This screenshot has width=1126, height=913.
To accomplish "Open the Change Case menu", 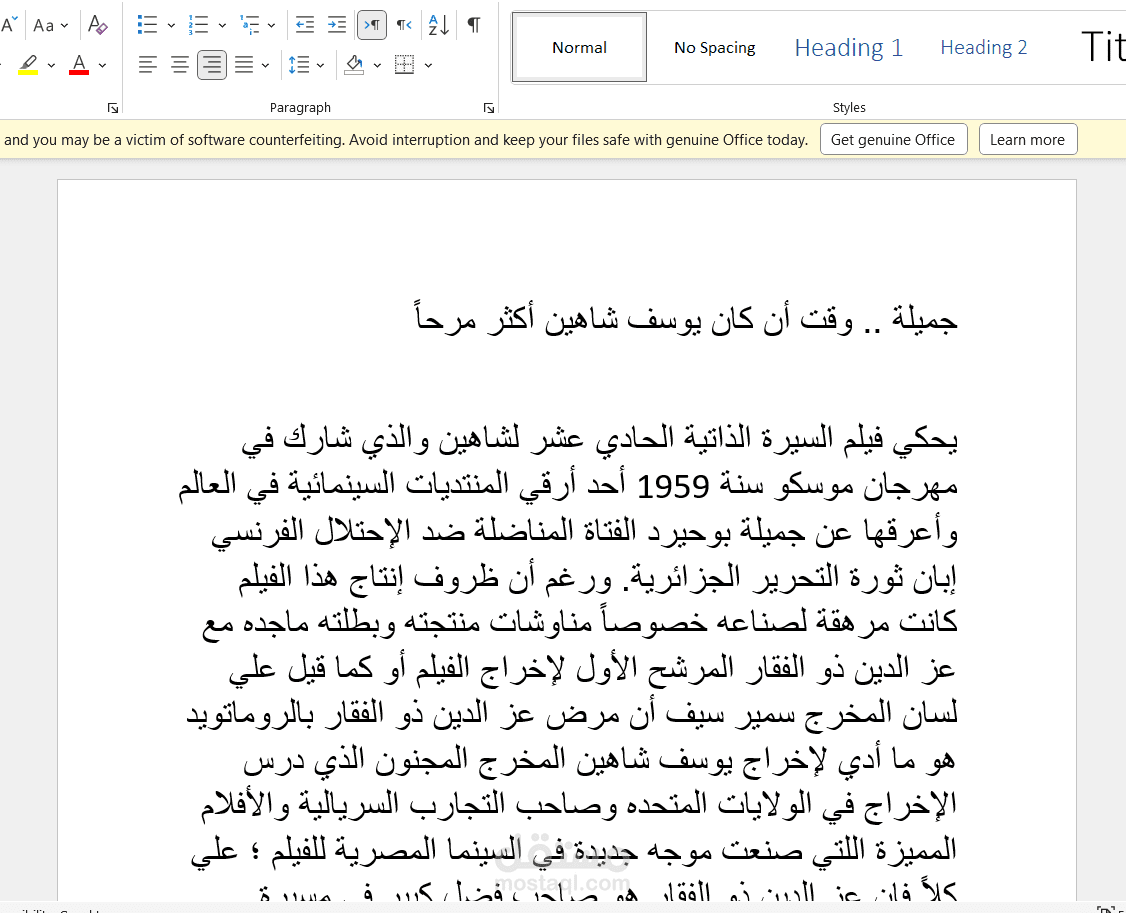I will coord(50,26).
